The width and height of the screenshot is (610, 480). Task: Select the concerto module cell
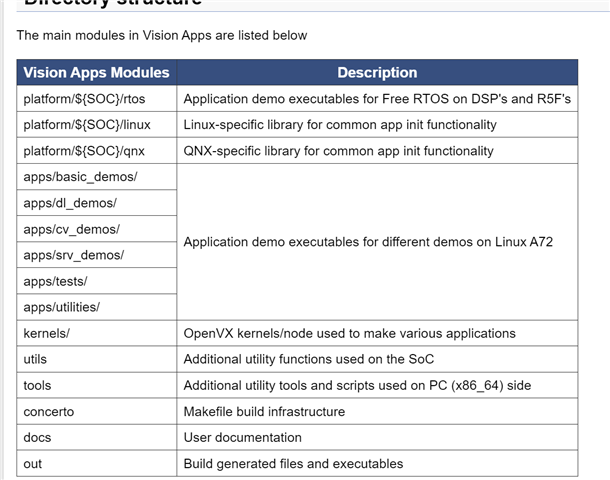coord(96,412)
